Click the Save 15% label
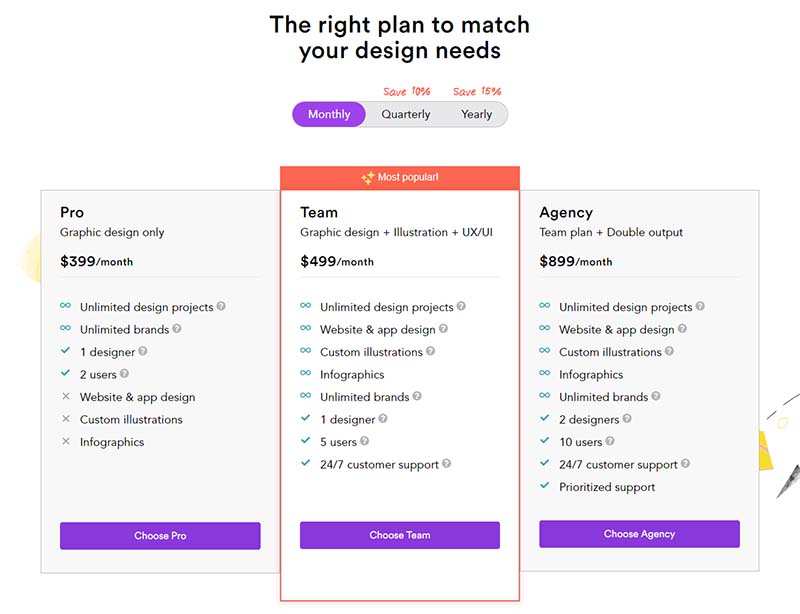 477,91
